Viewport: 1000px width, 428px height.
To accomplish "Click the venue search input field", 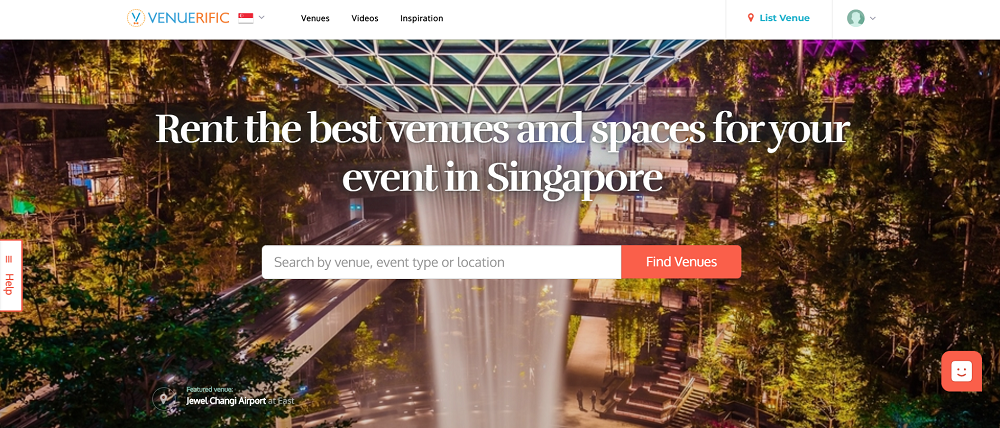I will [x=441, y=262].
